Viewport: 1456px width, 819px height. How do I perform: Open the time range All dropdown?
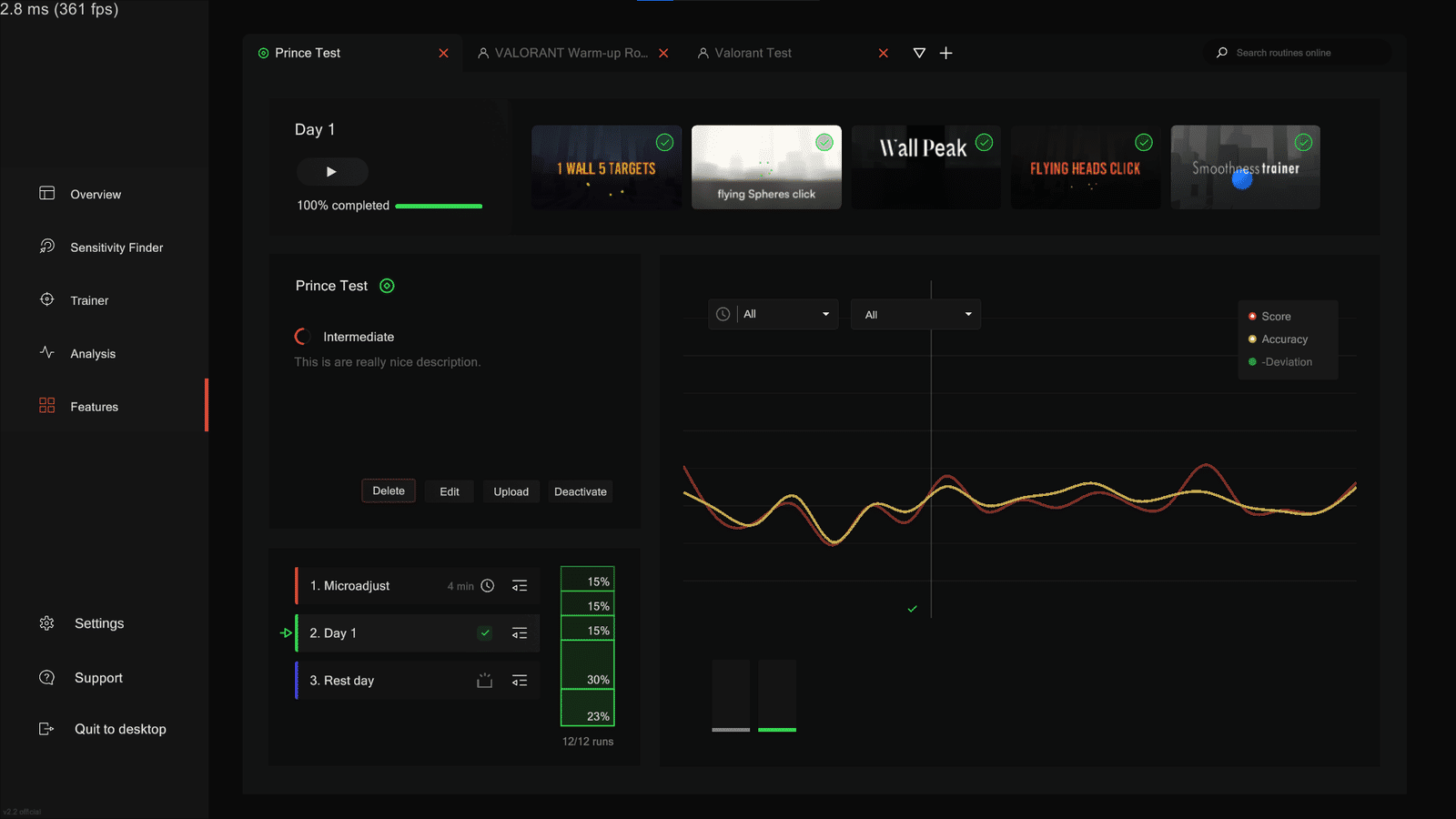[773, 314]
